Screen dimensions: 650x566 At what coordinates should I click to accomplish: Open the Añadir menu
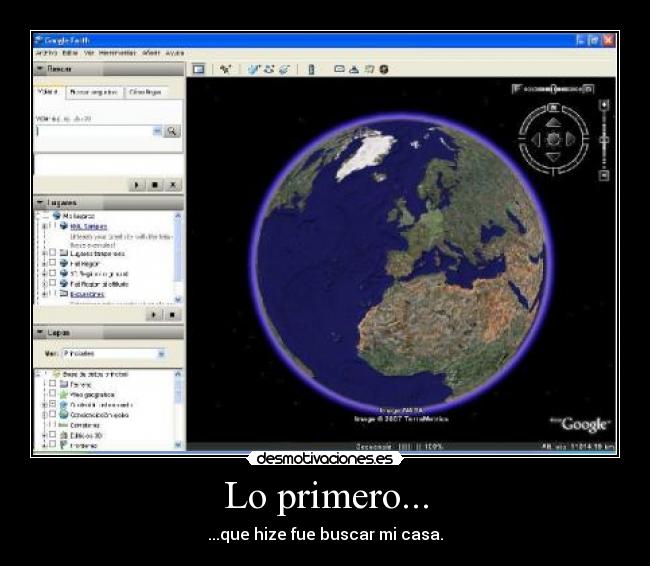point(151,53)
